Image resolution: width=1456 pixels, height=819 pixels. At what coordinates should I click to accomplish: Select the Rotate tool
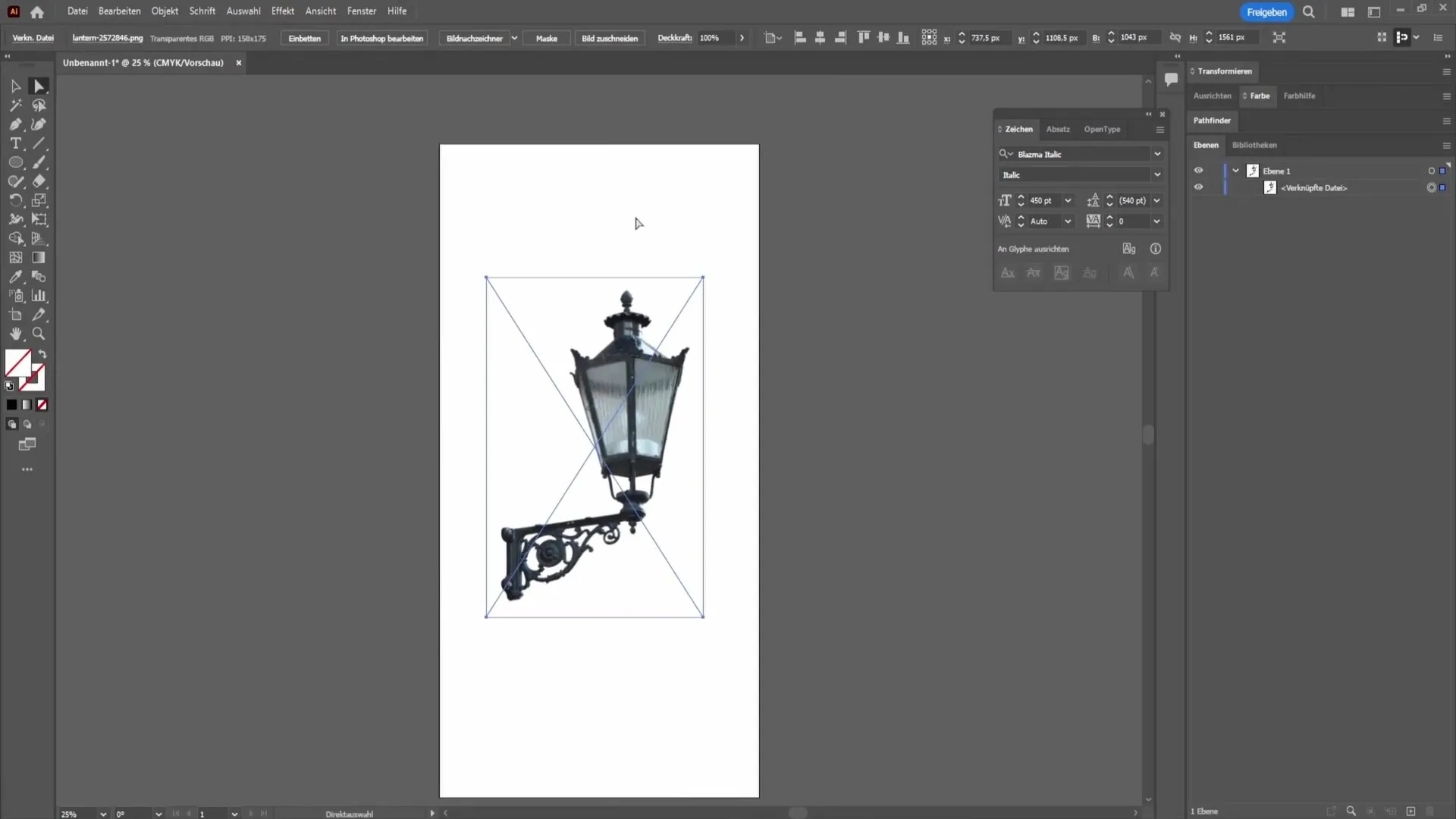[x=15, y=200]
